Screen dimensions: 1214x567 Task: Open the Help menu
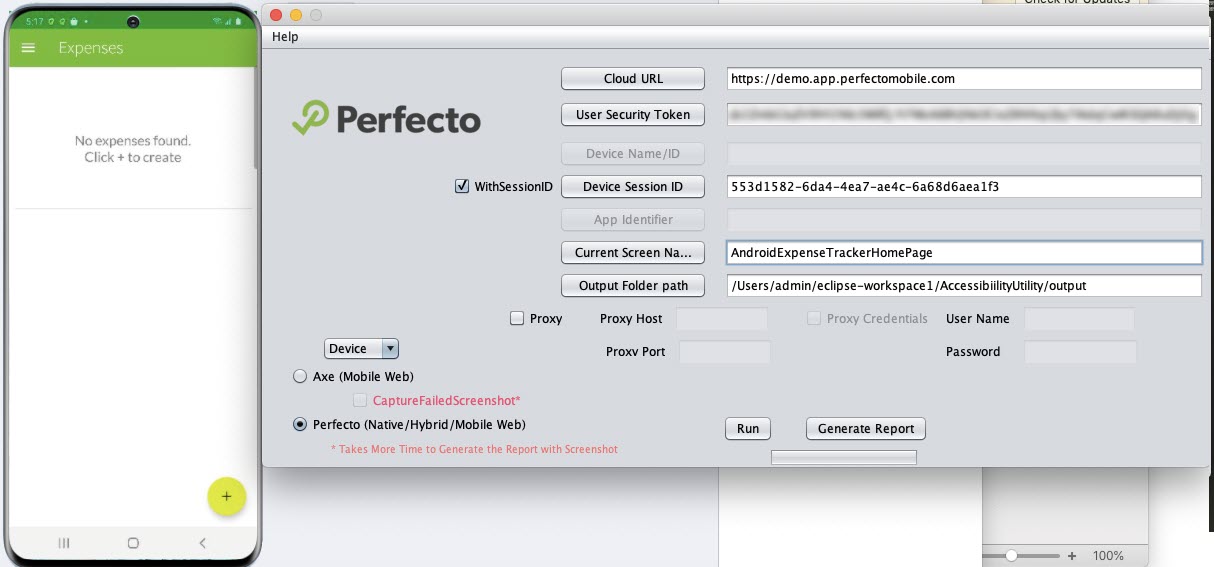(x=285, y=37)
